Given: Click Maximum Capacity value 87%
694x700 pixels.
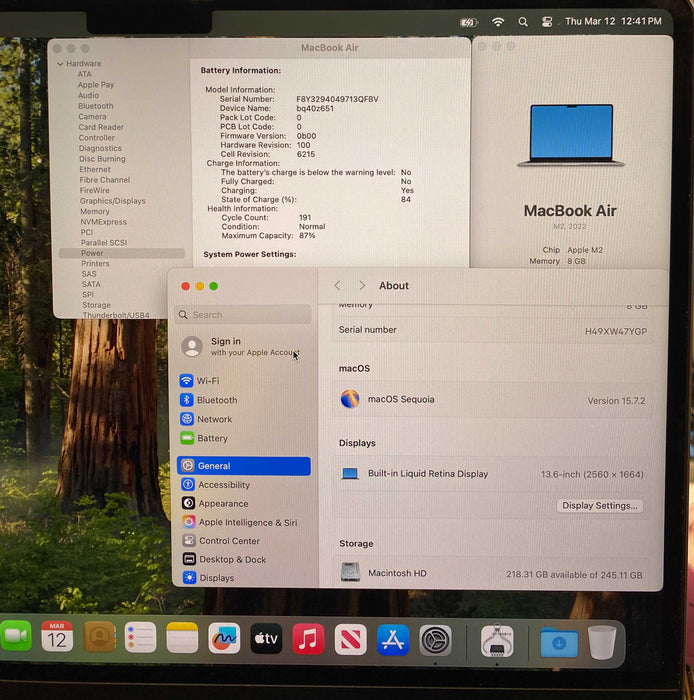Looking at the screenshot, I should coord(307,235).
